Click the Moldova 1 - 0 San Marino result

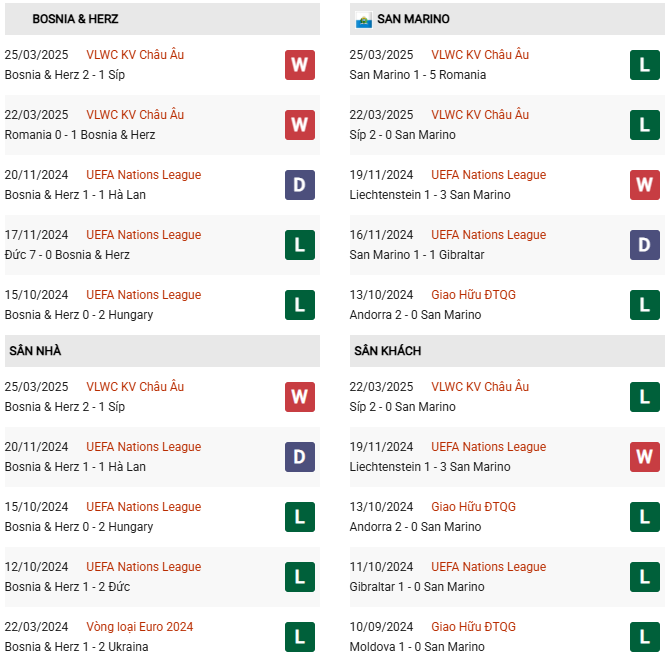pyautogui.click(x=416, y=647)
